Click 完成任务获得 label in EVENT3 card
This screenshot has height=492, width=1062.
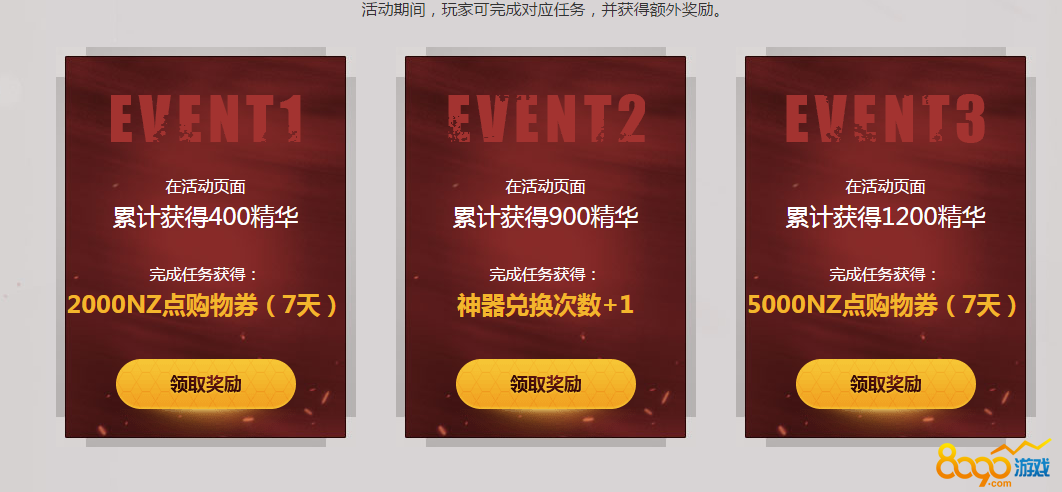point(884,275)
